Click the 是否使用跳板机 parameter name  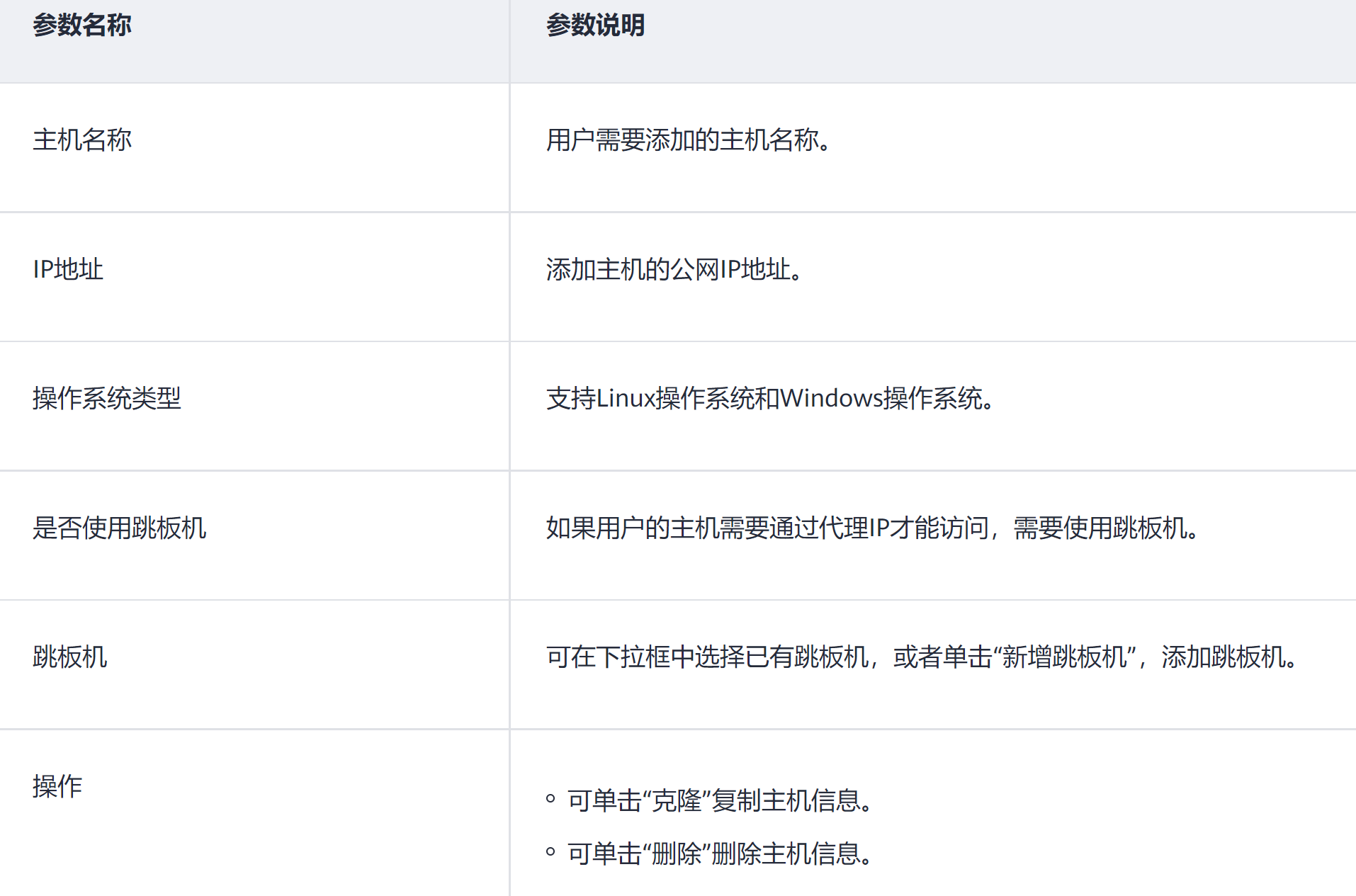[x=119, y=528]
